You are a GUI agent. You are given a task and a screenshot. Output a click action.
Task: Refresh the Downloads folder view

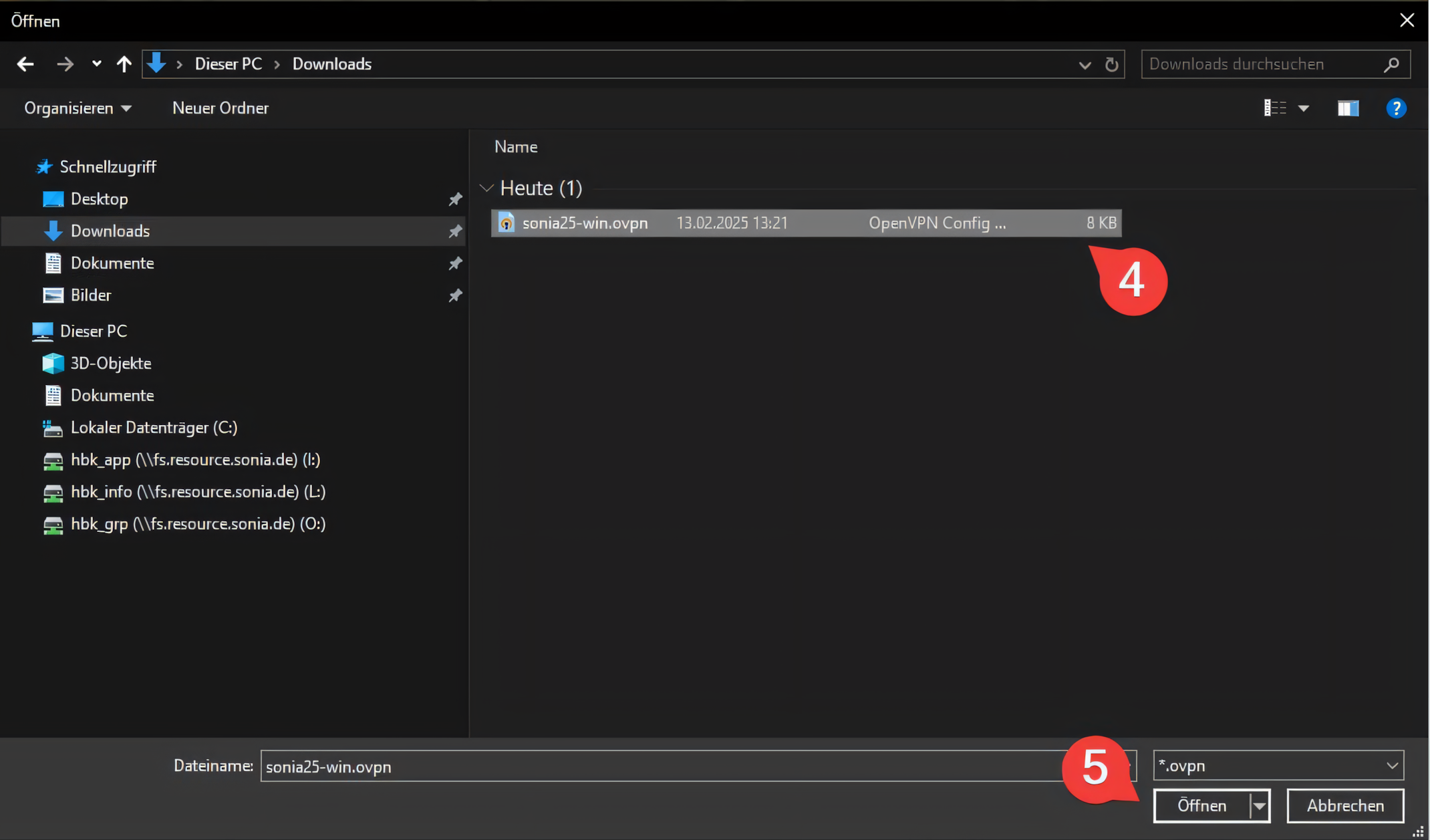pos(1111,64)
